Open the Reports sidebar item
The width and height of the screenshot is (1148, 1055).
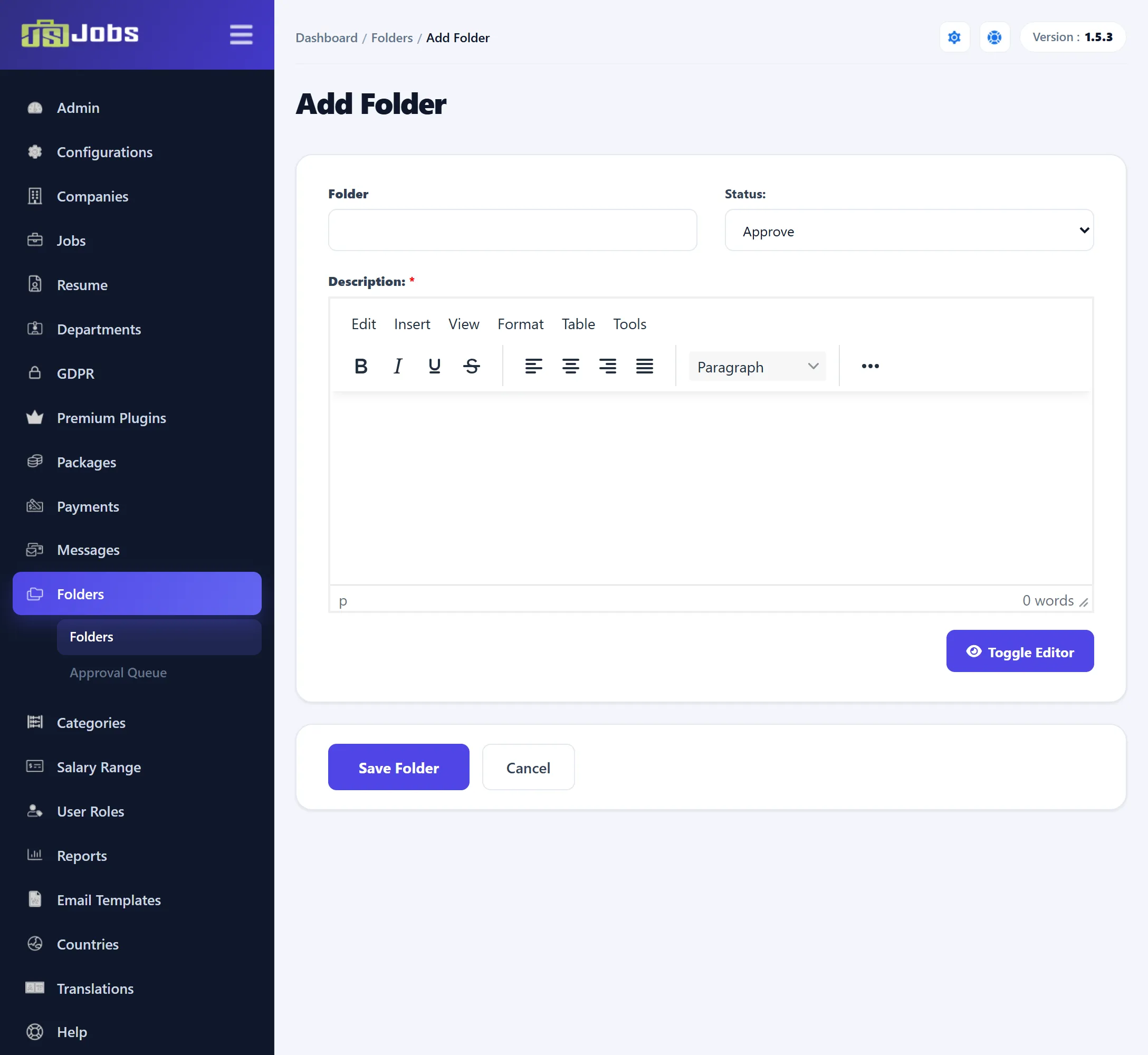click(x=137, y=855)
